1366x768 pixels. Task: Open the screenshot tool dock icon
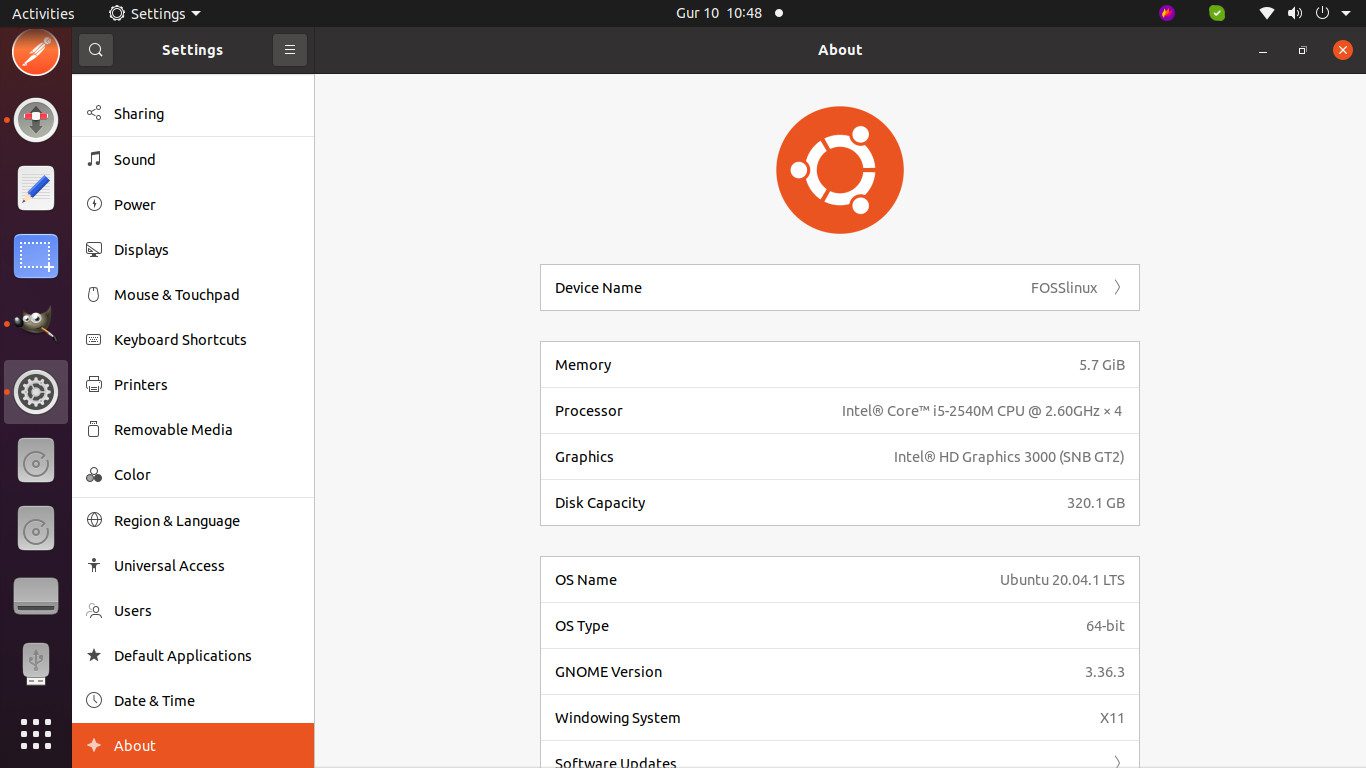[36, 256]
